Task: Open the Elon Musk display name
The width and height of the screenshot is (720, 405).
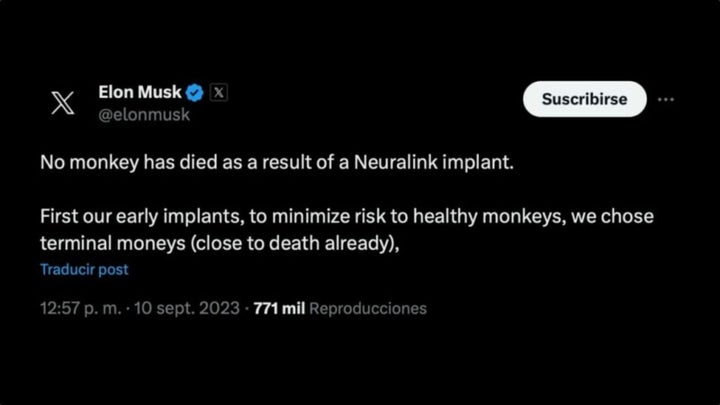Action: pos(140,93)
